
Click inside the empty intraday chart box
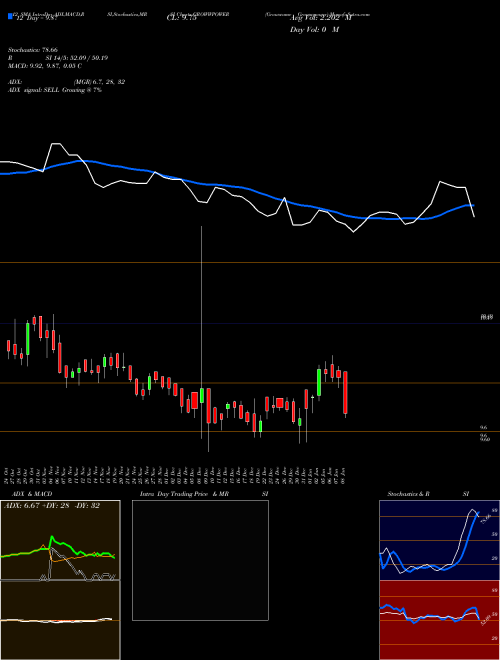200,560
